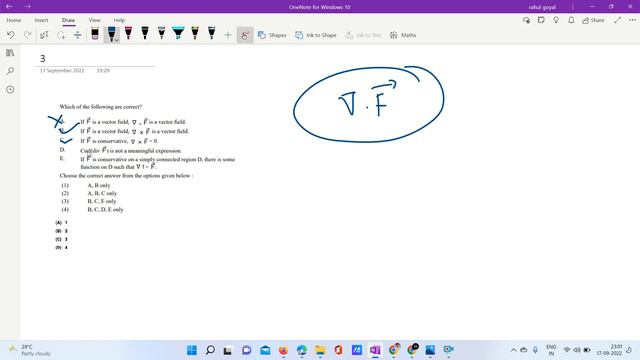Open the Windows Start menu
Viewport: 640px width, 360px height.
point(191,350)
